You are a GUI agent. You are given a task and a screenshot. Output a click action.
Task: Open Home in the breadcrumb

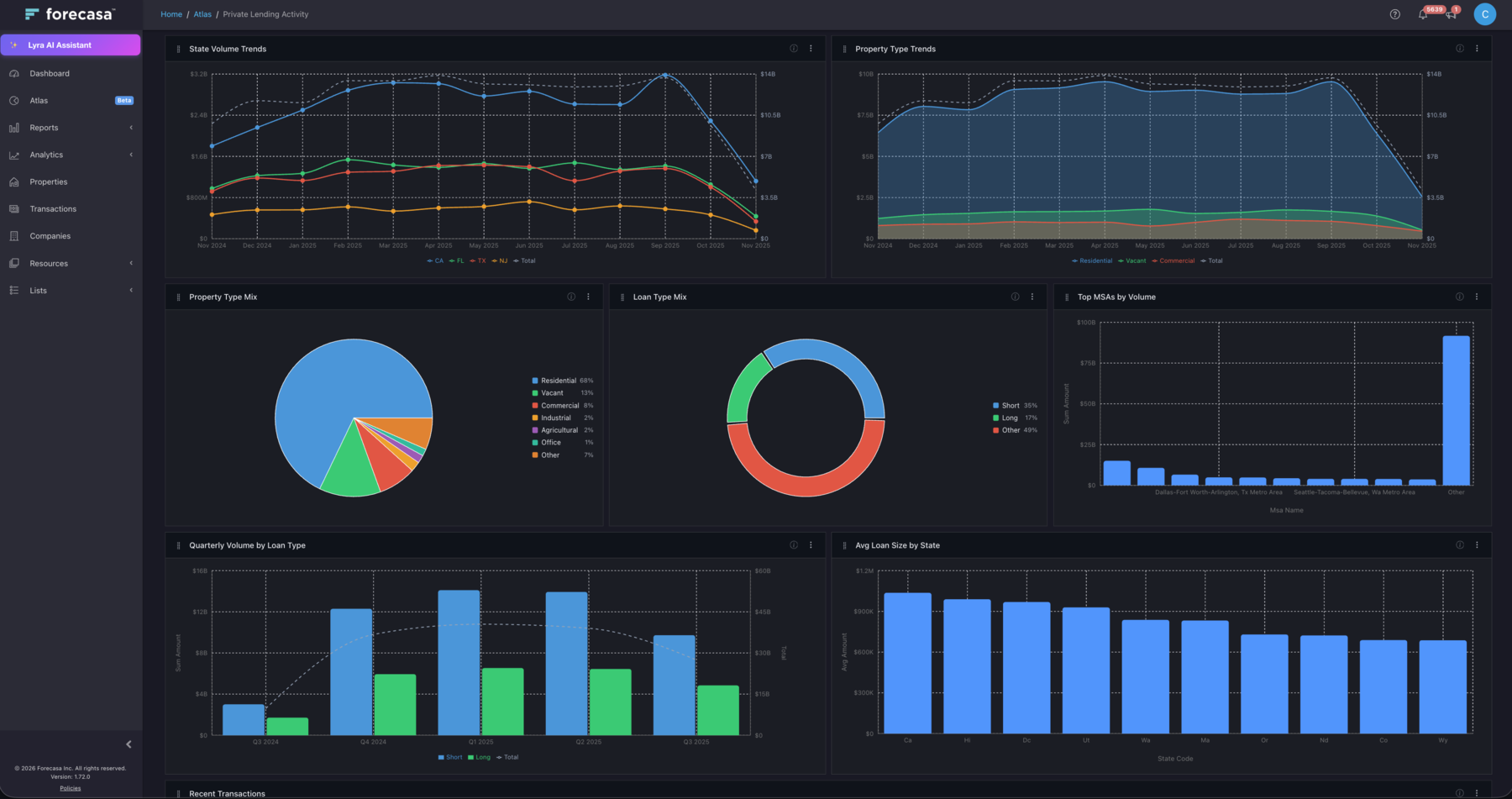[171, 14]
